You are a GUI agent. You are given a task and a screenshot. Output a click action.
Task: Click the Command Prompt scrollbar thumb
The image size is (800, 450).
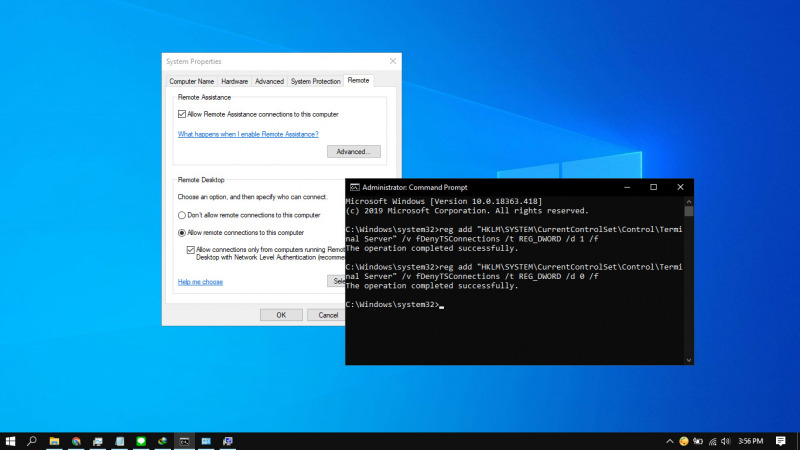[x=689, y=211]
